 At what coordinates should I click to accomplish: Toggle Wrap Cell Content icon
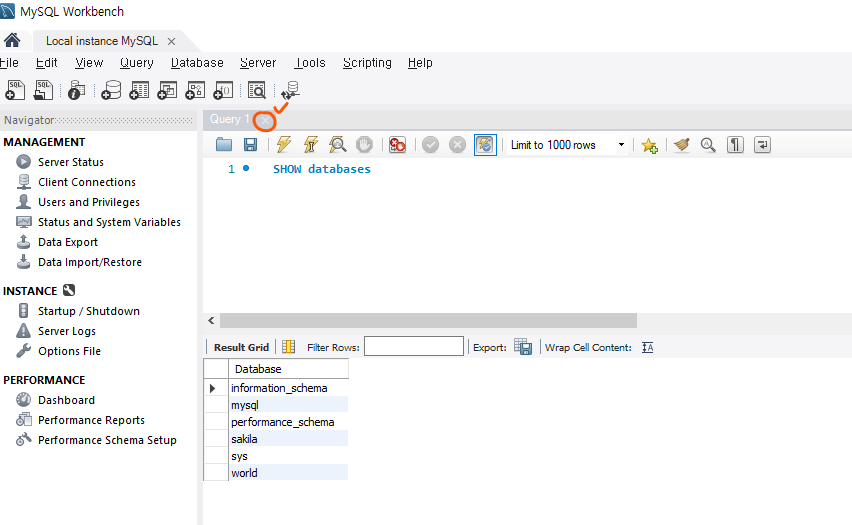[647, 347]
